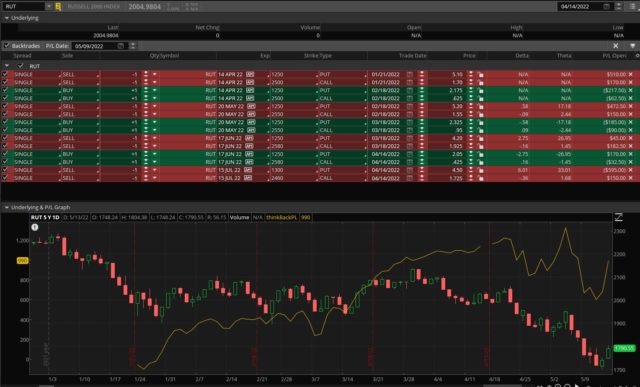Toggle price lock on the 5.10 price row
This screenshot has width=640, height=387.
[x=481, y=75]
